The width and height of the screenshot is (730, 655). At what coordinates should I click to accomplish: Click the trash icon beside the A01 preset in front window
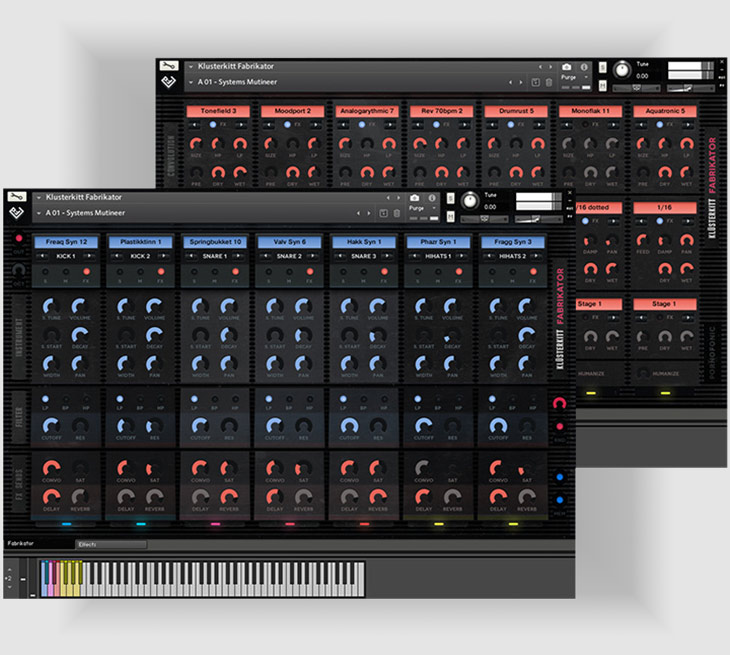(x=397, y=213)
